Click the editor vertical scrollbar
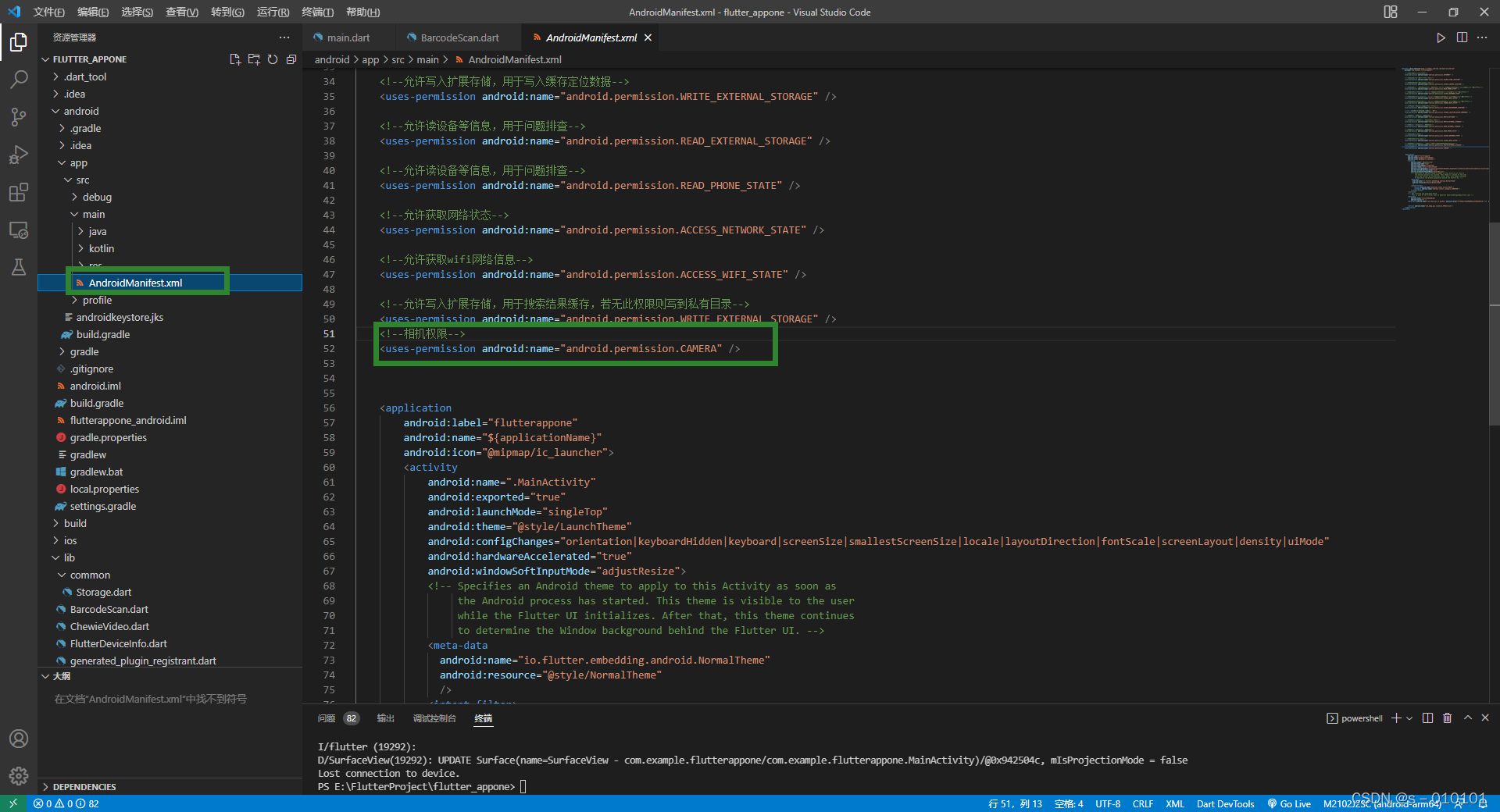Viewport: 1500px width, 812px height. (1495, 324)
